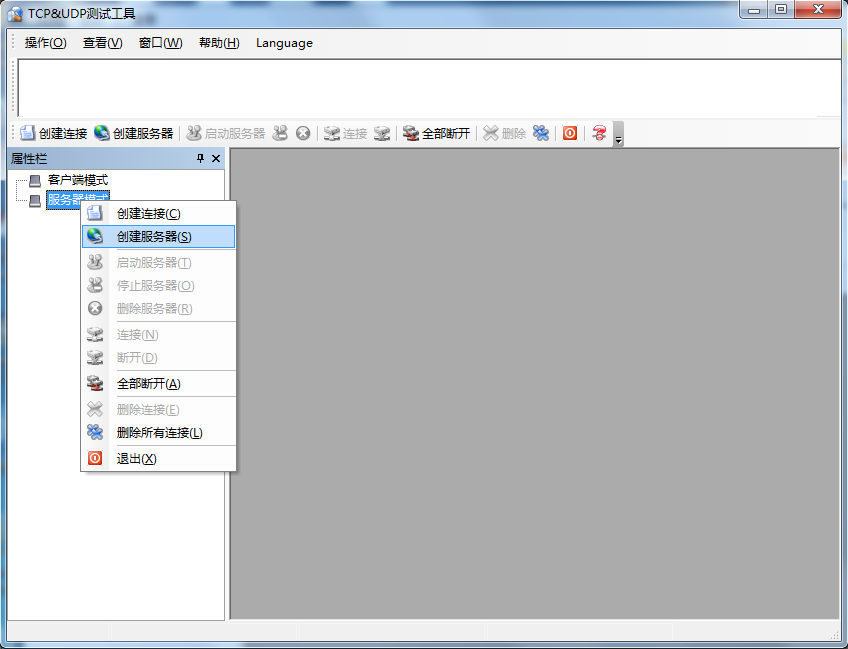Click the 连接 toolbar button
This screenshot has width=848, height=649.
coord(346,133)
